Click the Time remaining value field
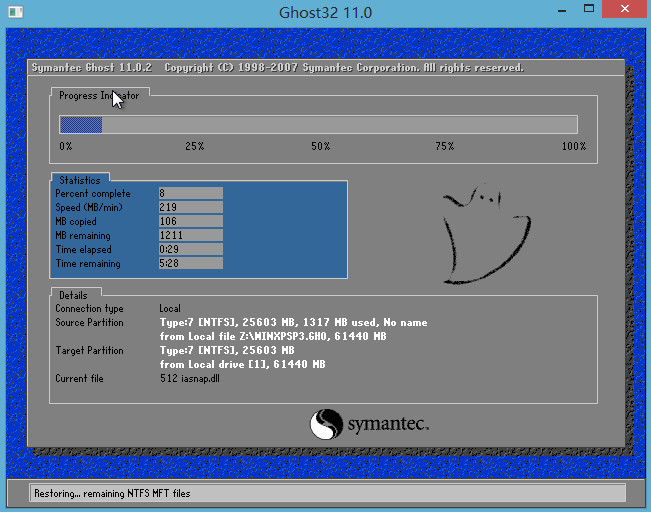Screen dimensions: 651x512 click(x=190, y=264)
